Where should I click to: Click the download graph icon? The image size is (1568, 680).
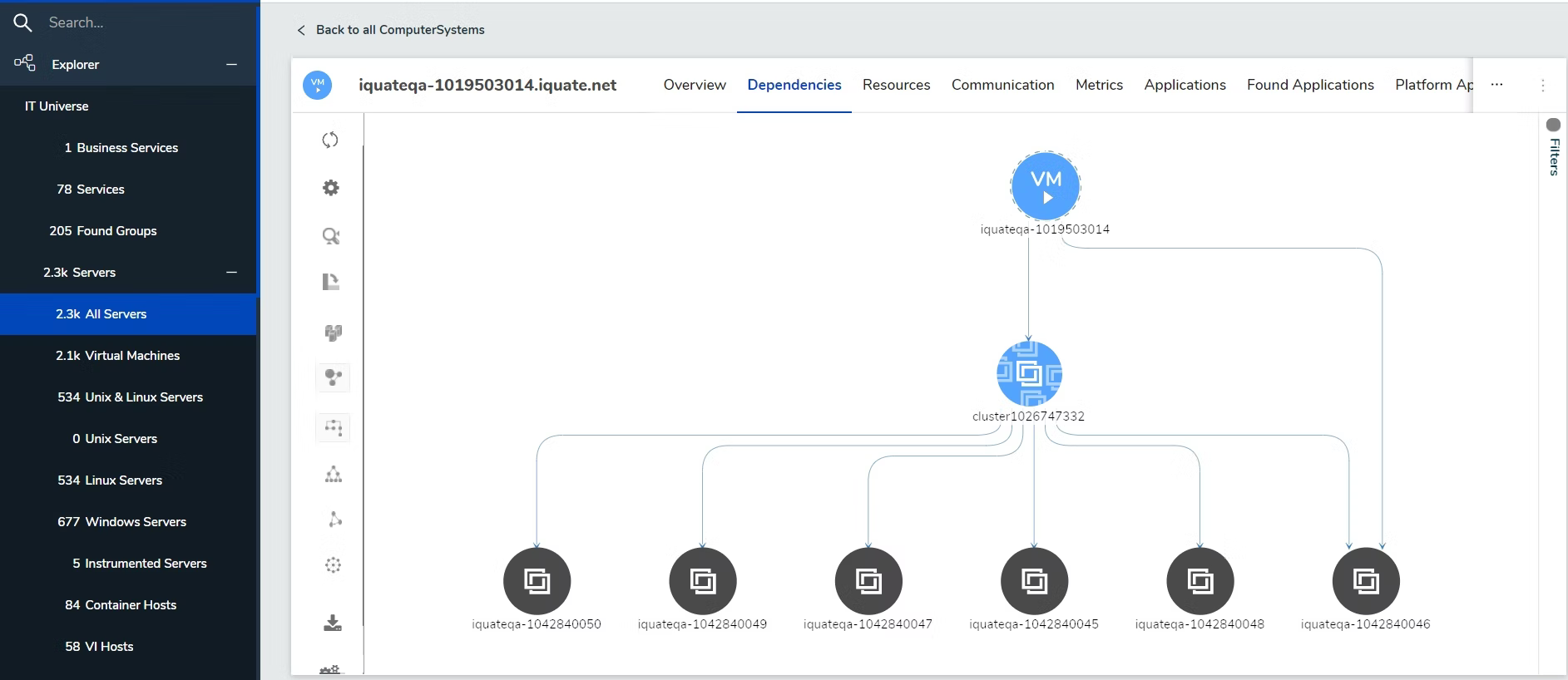333,623
